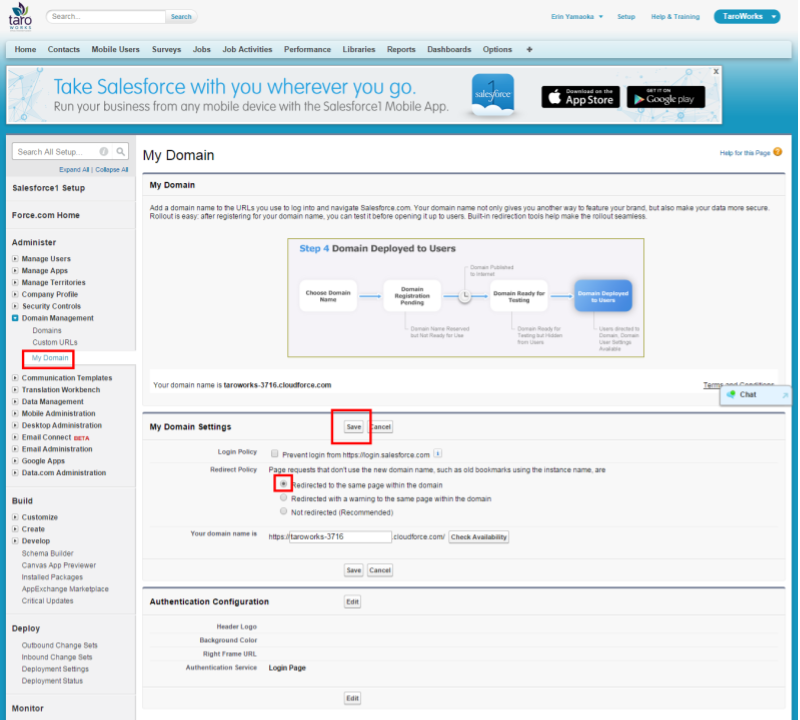Pop out the Chat window arrow
Screen dimensions: 800x720
(785, 395)
